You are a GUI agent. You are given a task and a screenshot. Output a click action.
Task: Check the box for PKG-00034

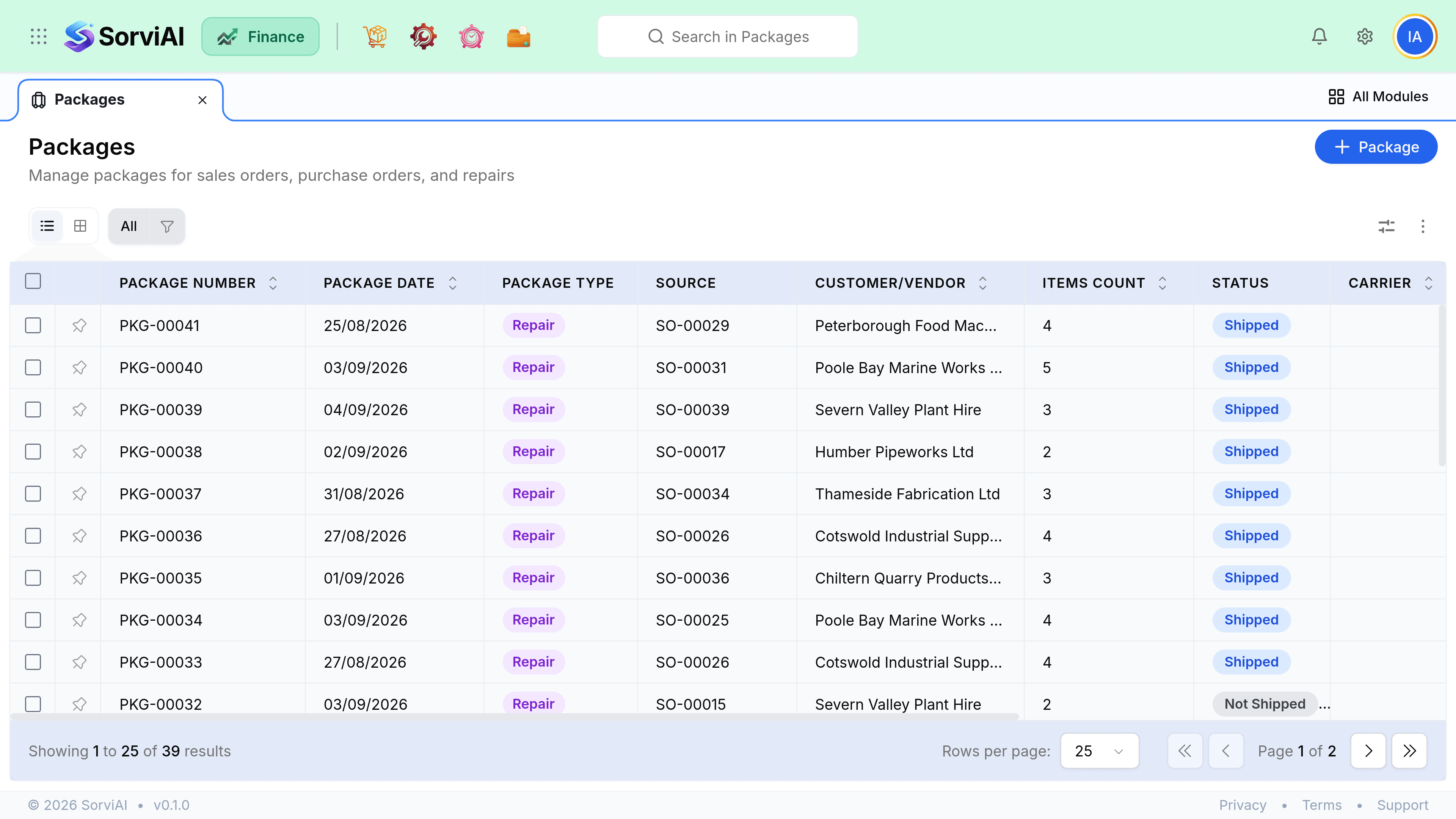[33, 621]
